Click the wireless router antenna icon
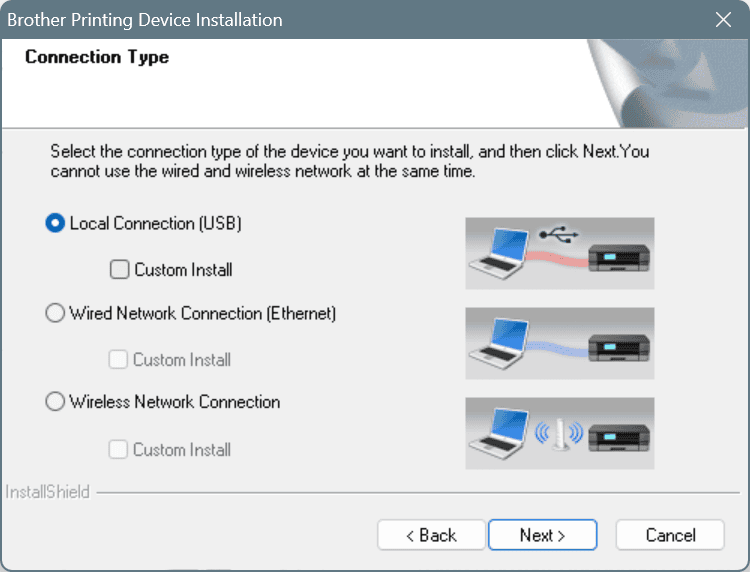Screen dimensions: 750x572 pos(559,436)
